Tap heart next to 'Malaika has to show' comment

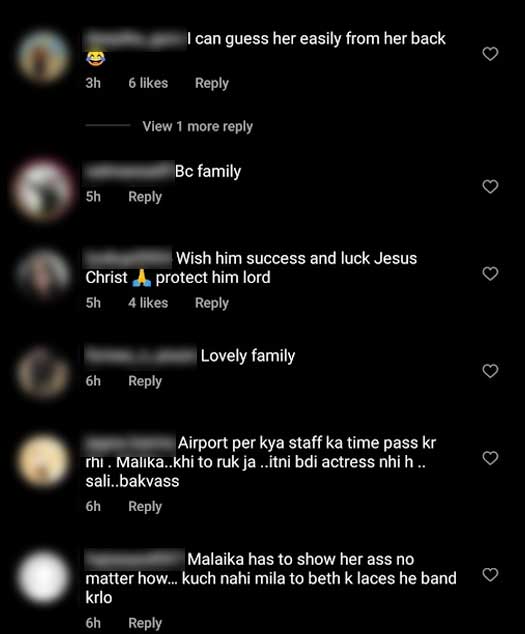490,575
